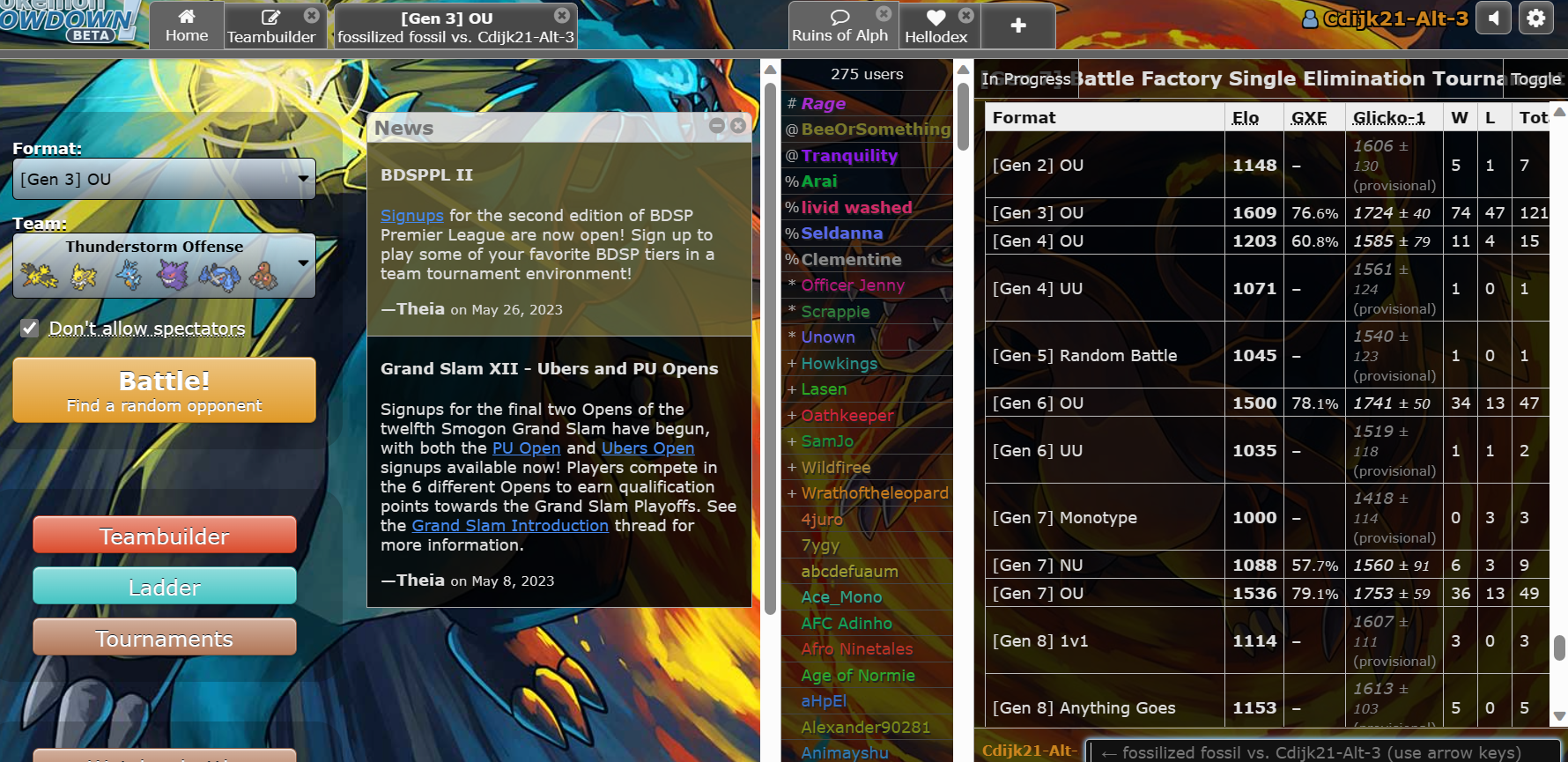Click the [Gen 5] Random Battle row
The image size is (1568, 762).
(1267, 355)
